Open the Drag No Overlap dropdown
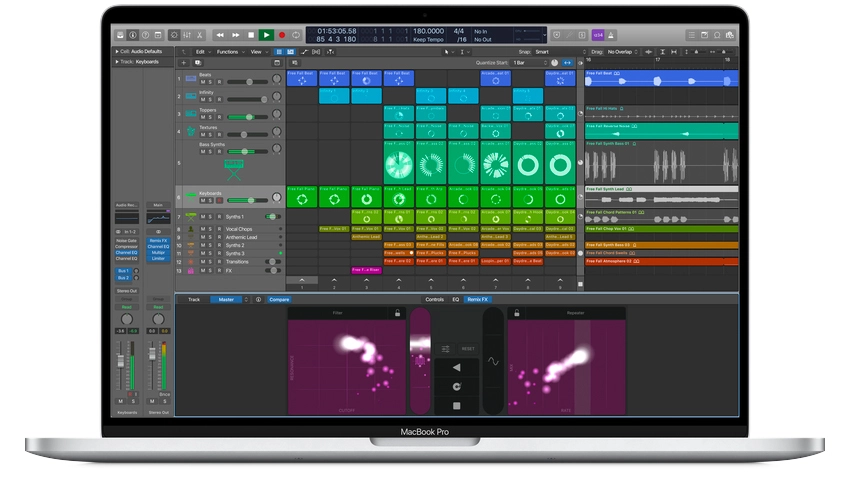This screenshot has width=850, height=478. (x=622, y=52)
